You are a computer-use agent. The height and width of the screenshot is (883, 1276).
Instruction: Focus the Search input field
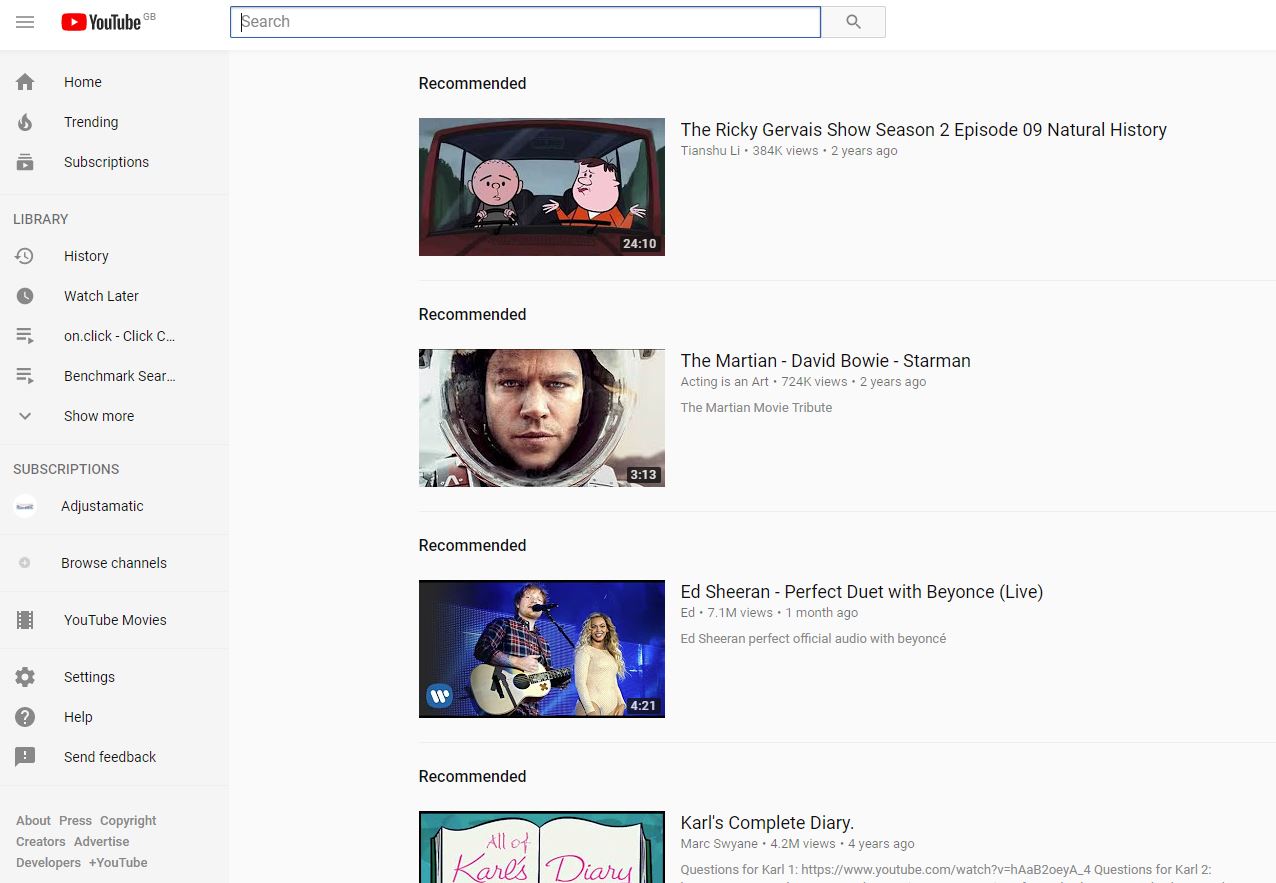(x=525, y=22)
